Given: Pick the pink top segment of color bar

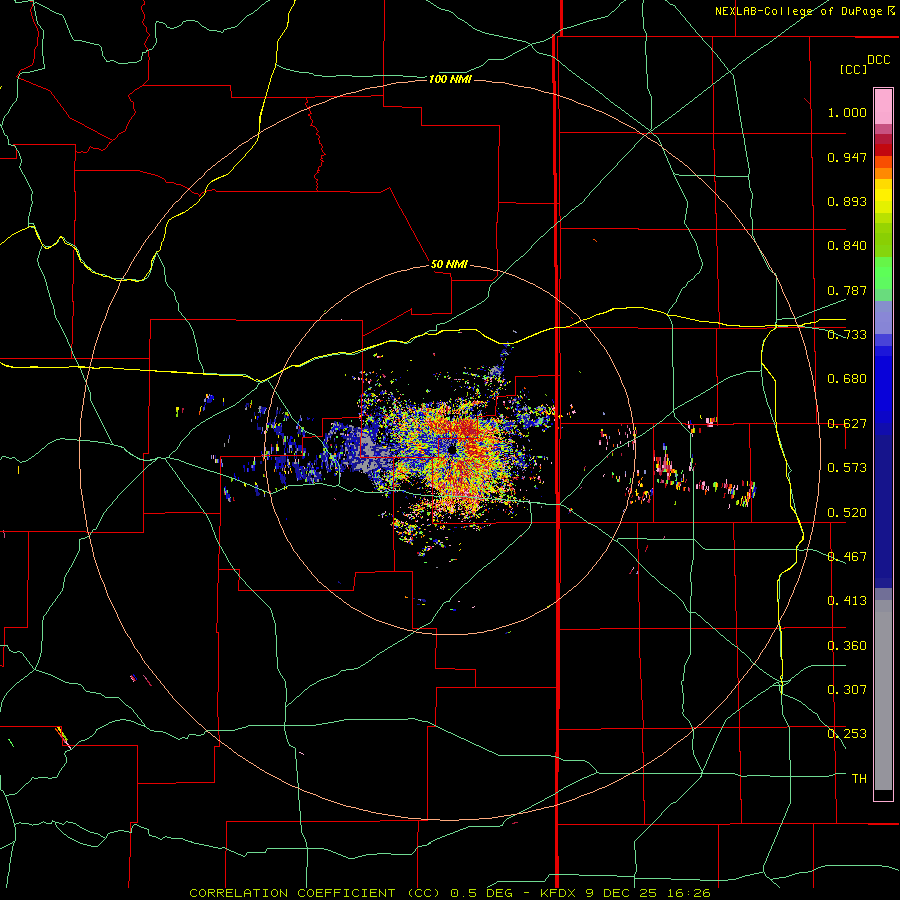Looking at the screenshot, I should click(883, 107).
